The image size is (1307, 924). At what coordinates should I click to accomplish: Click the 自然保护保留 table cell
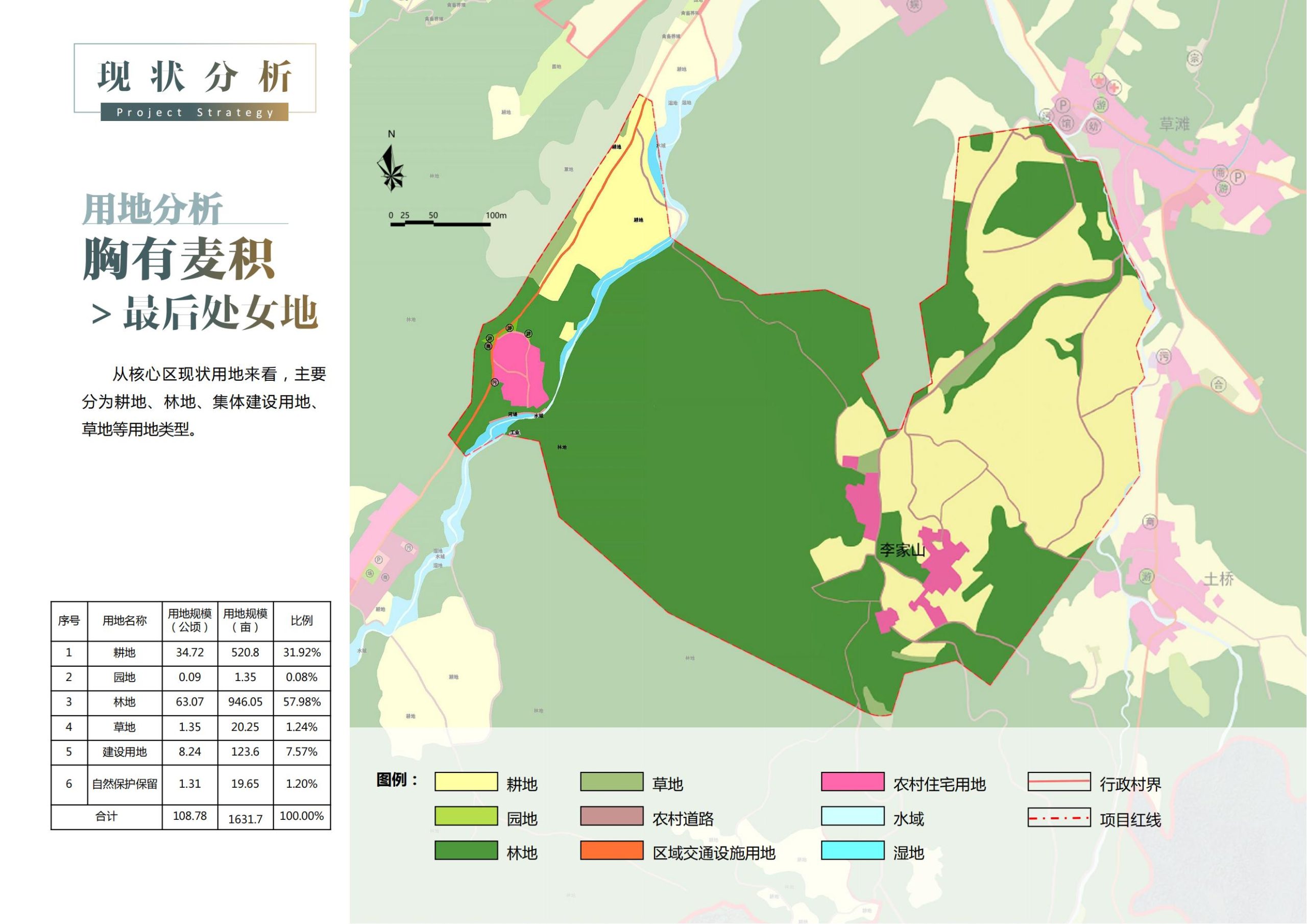125,784
